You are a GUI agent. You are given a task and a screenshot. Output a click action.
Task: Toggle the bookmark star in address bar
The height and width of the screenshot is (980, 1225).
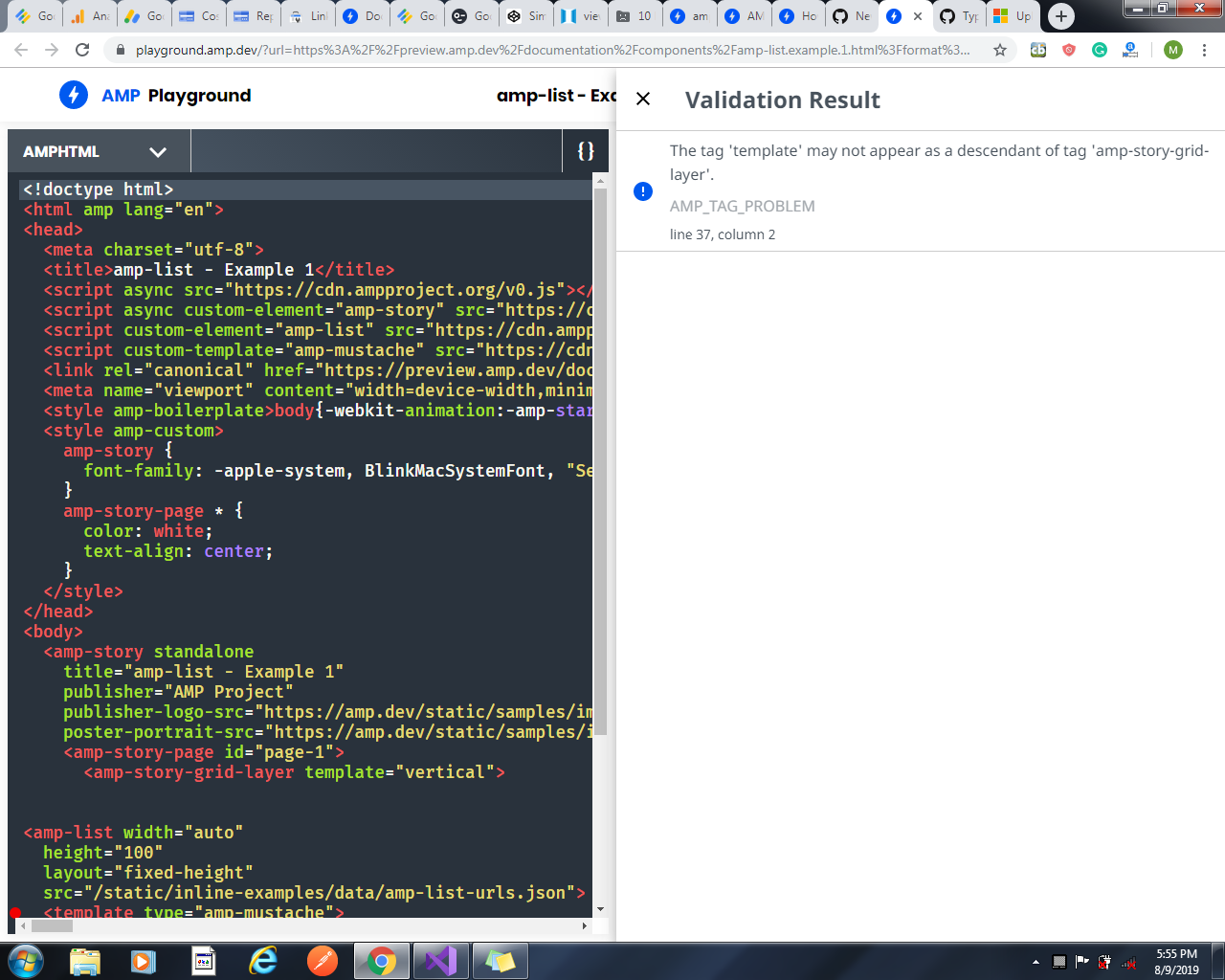tap(999, 47)
